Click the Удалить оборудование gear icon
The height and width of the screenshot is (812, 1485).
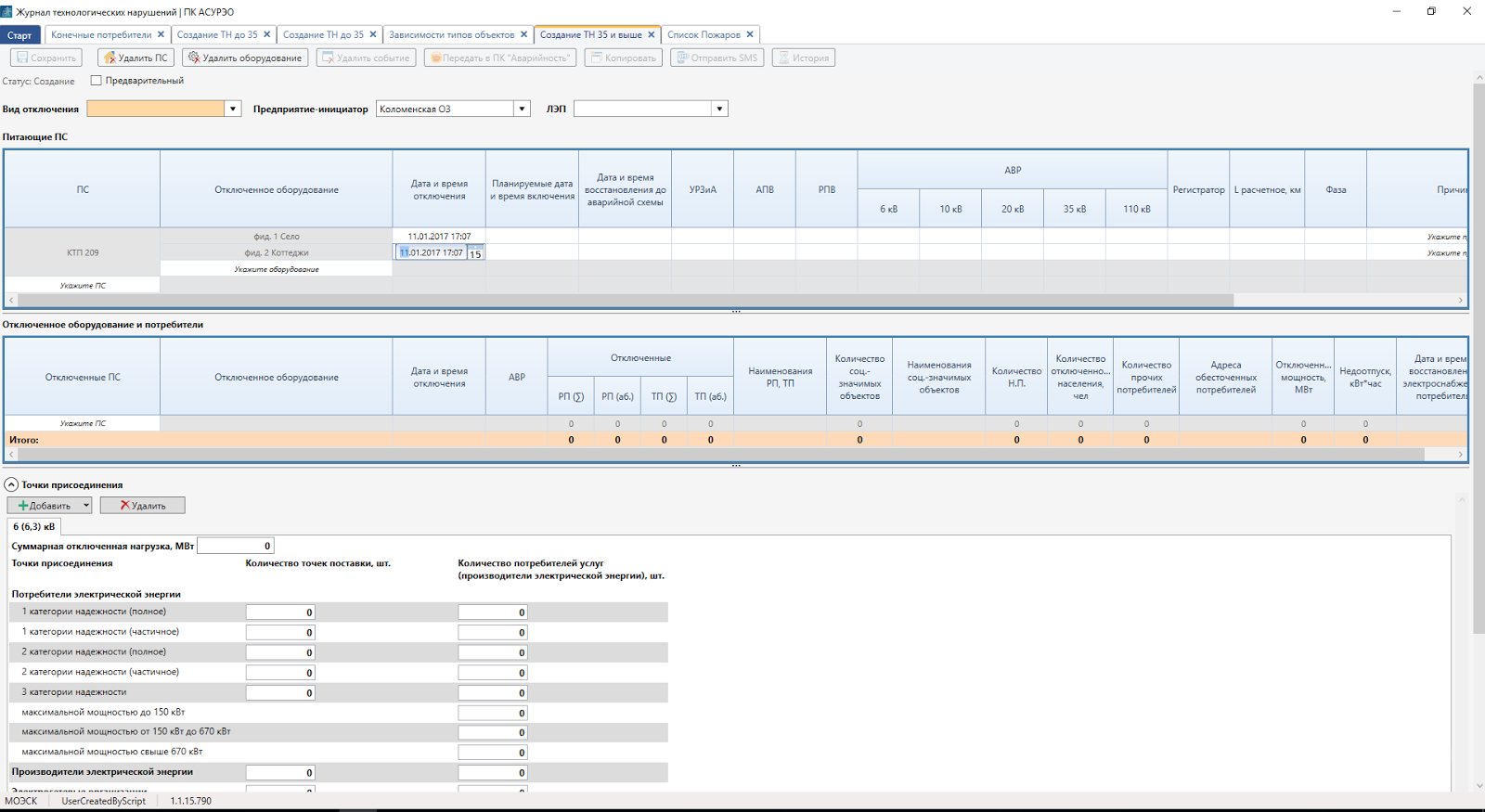(194, 58)
